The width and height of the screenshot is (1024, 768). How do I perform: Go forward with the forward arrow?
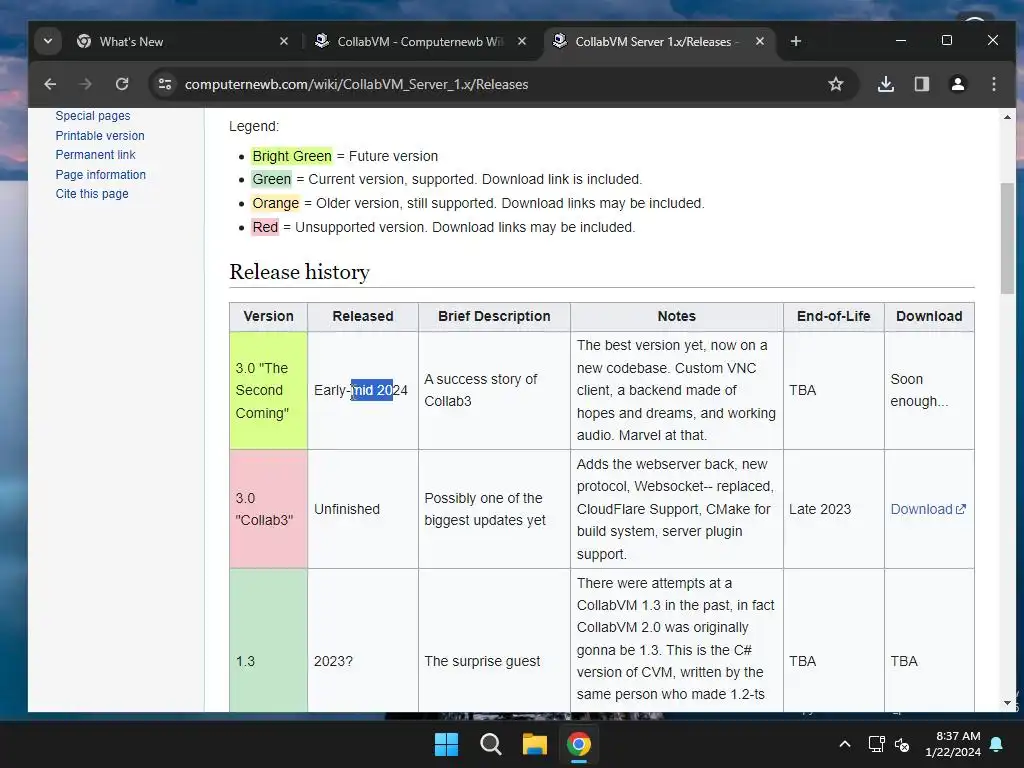86,84
